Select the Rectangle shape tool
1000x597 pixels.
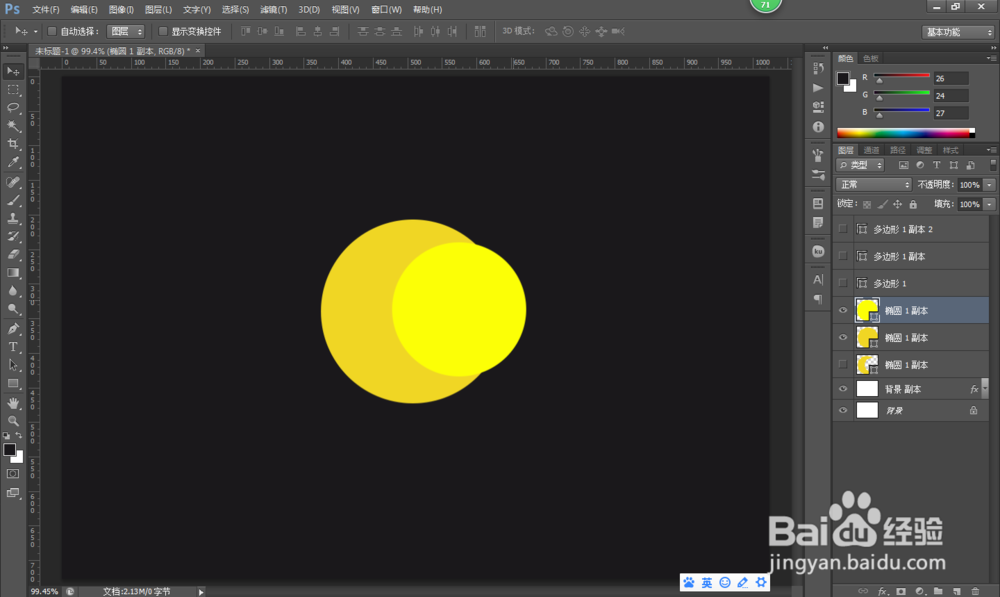pyautogui.click(x=13, y=383)
